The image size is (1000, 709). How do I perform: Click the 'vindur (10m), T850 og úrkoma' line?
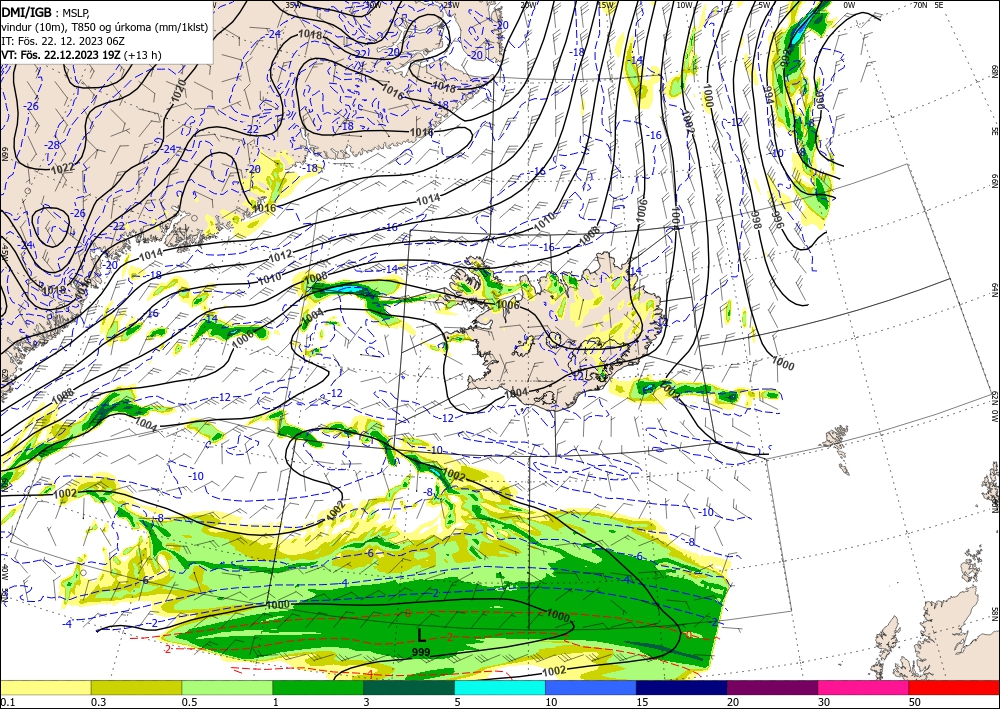105,27
